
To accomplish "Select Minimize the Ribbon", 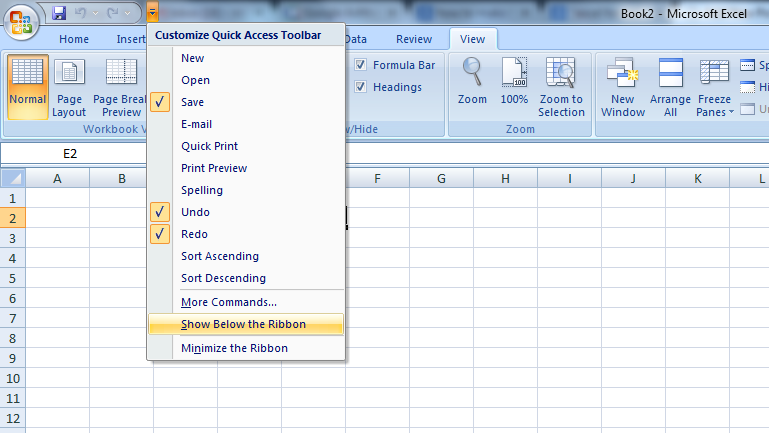I will 246,348.
